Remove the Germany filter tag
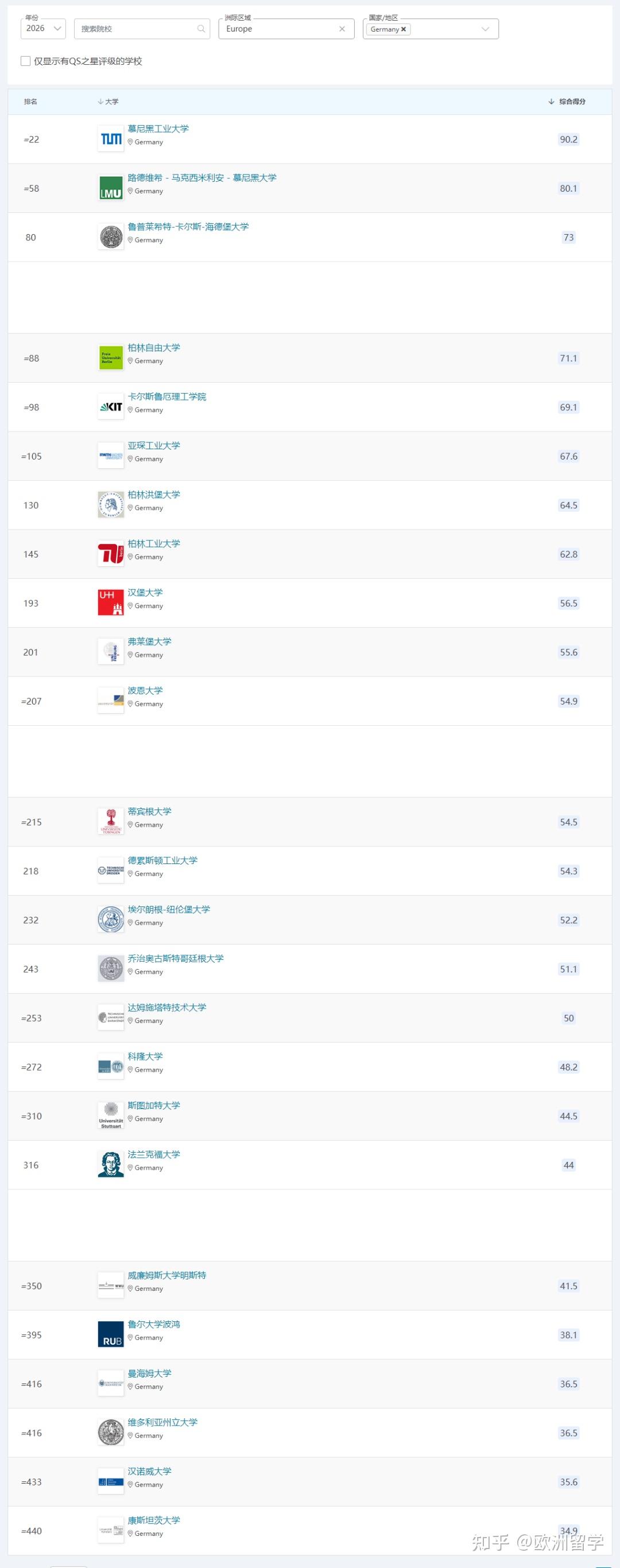The width and height of the screenshot is (620, 1568). (x=403, y=29)
